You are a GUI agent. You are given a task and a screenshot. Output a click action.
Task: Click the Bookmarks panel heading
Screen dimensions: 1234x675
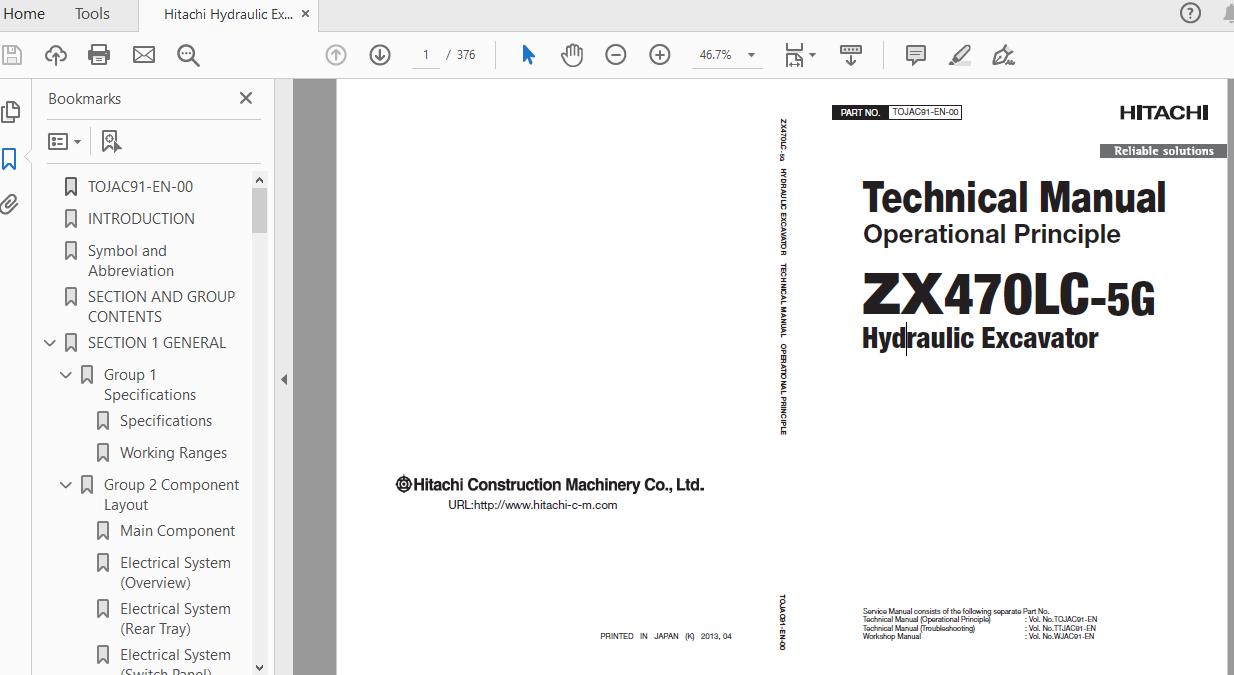(x=84, y=99)
